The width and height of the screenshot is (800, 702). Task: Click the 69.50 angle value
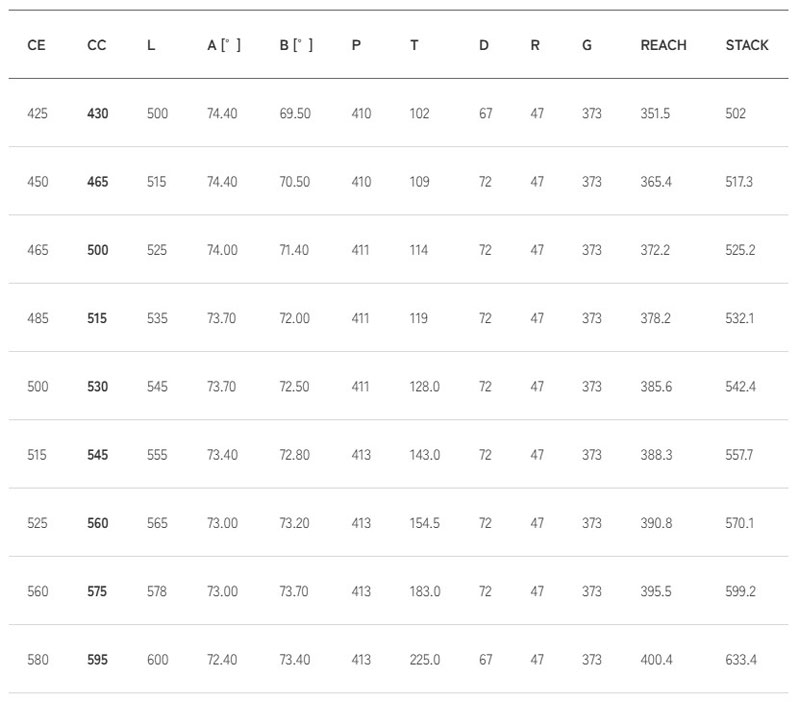[295, 114]
